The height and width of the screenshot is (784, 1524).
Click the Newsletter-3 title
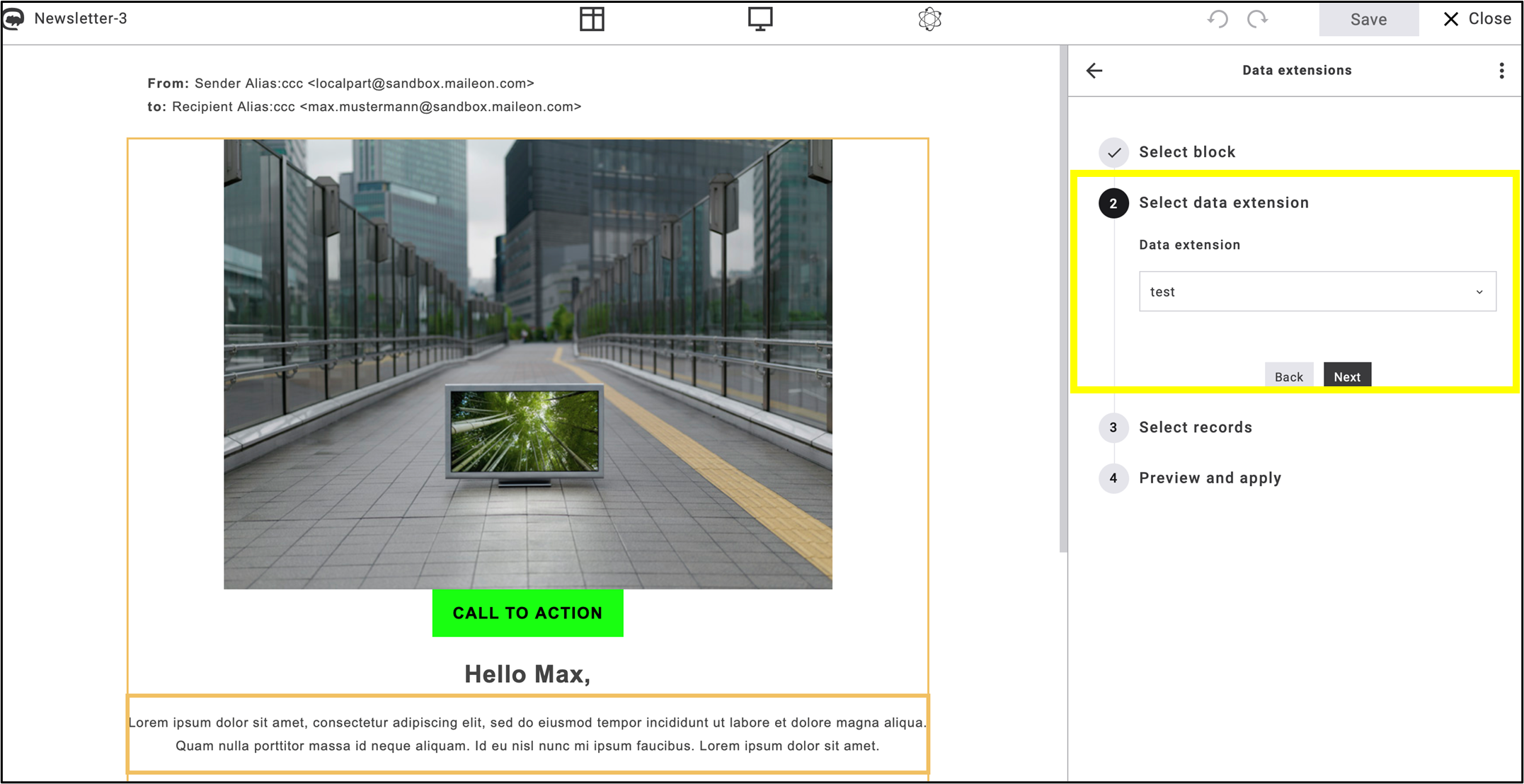[82, 18]
